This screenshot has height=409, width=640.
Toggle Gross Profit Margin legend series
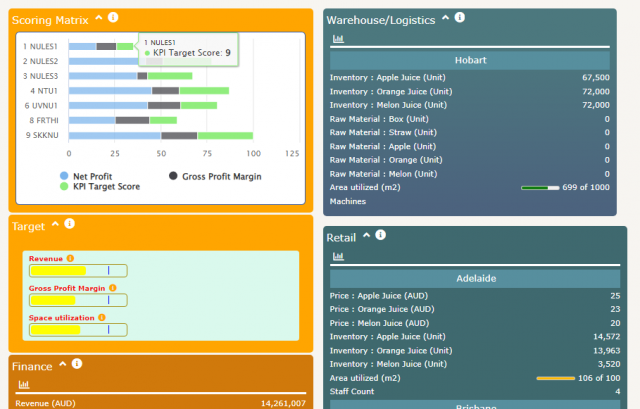(x=215, y=176)
